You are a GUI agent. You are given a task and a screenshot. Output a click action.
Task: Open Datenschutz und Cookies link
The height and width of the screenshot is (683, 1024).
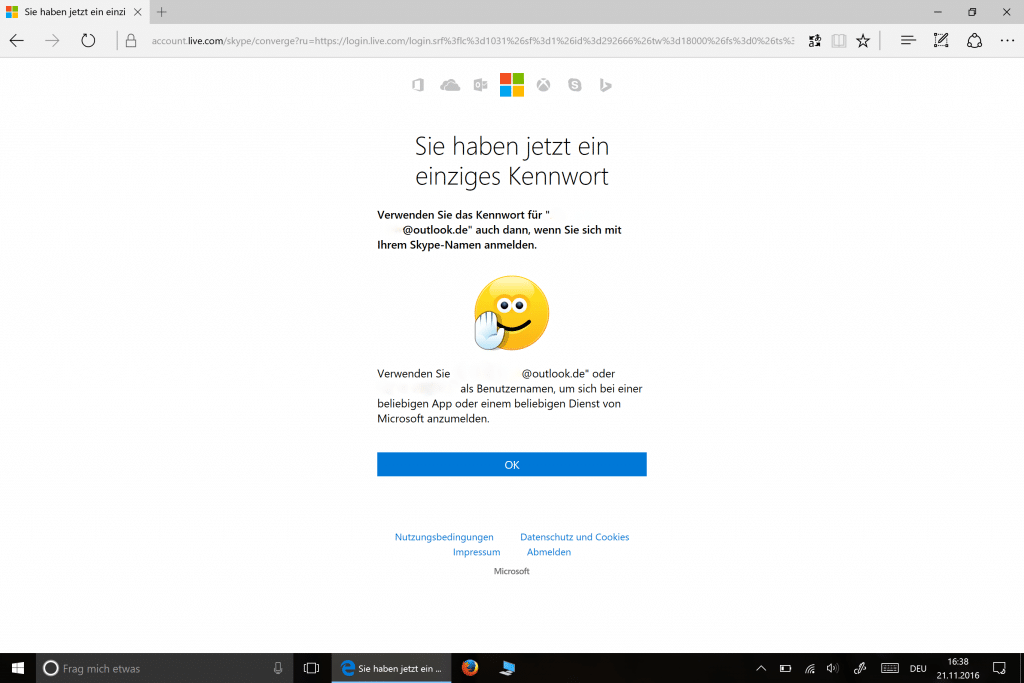[575, 537]
